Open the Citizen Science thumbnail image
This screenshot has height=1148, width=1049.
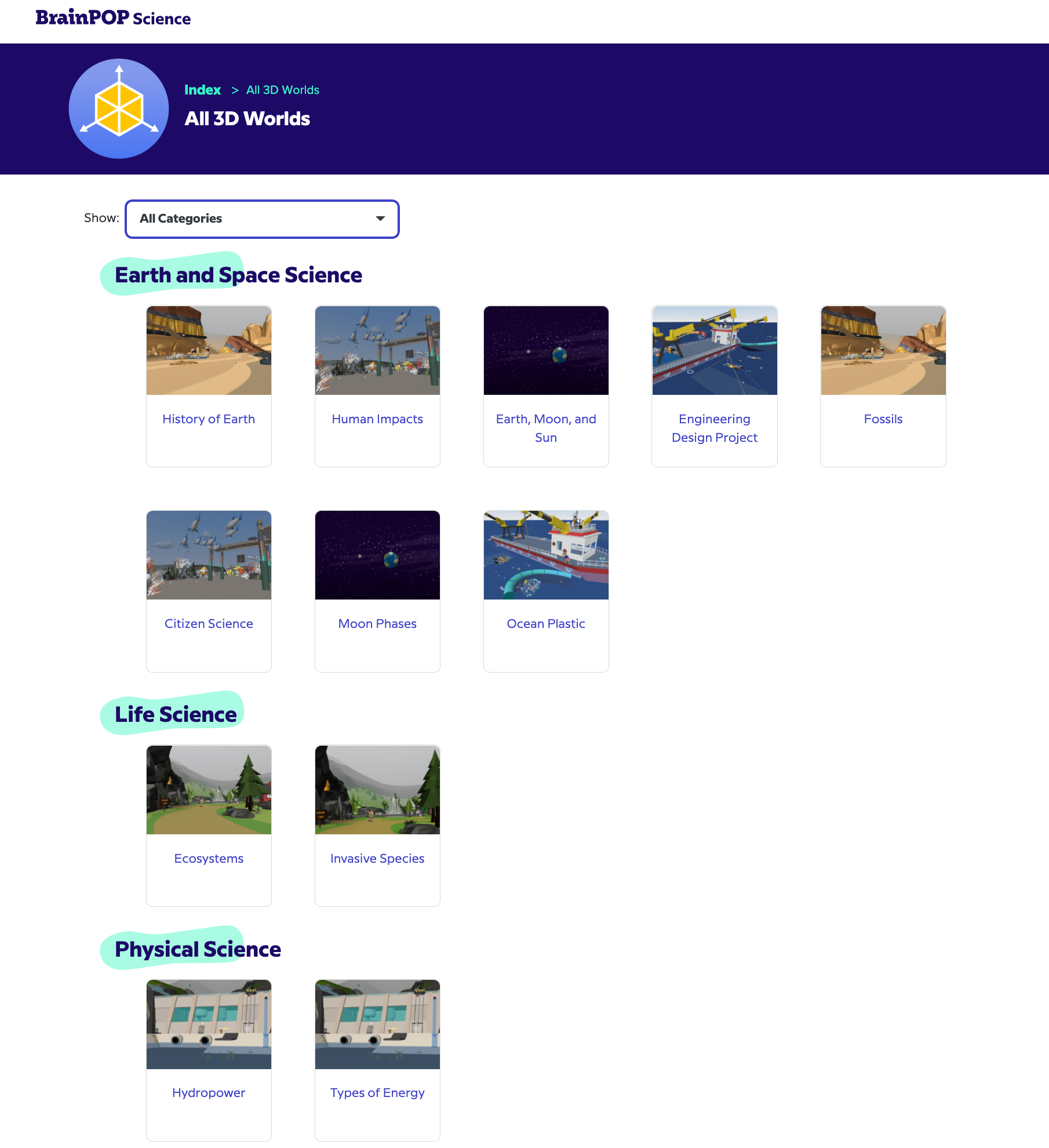(209, 555)
